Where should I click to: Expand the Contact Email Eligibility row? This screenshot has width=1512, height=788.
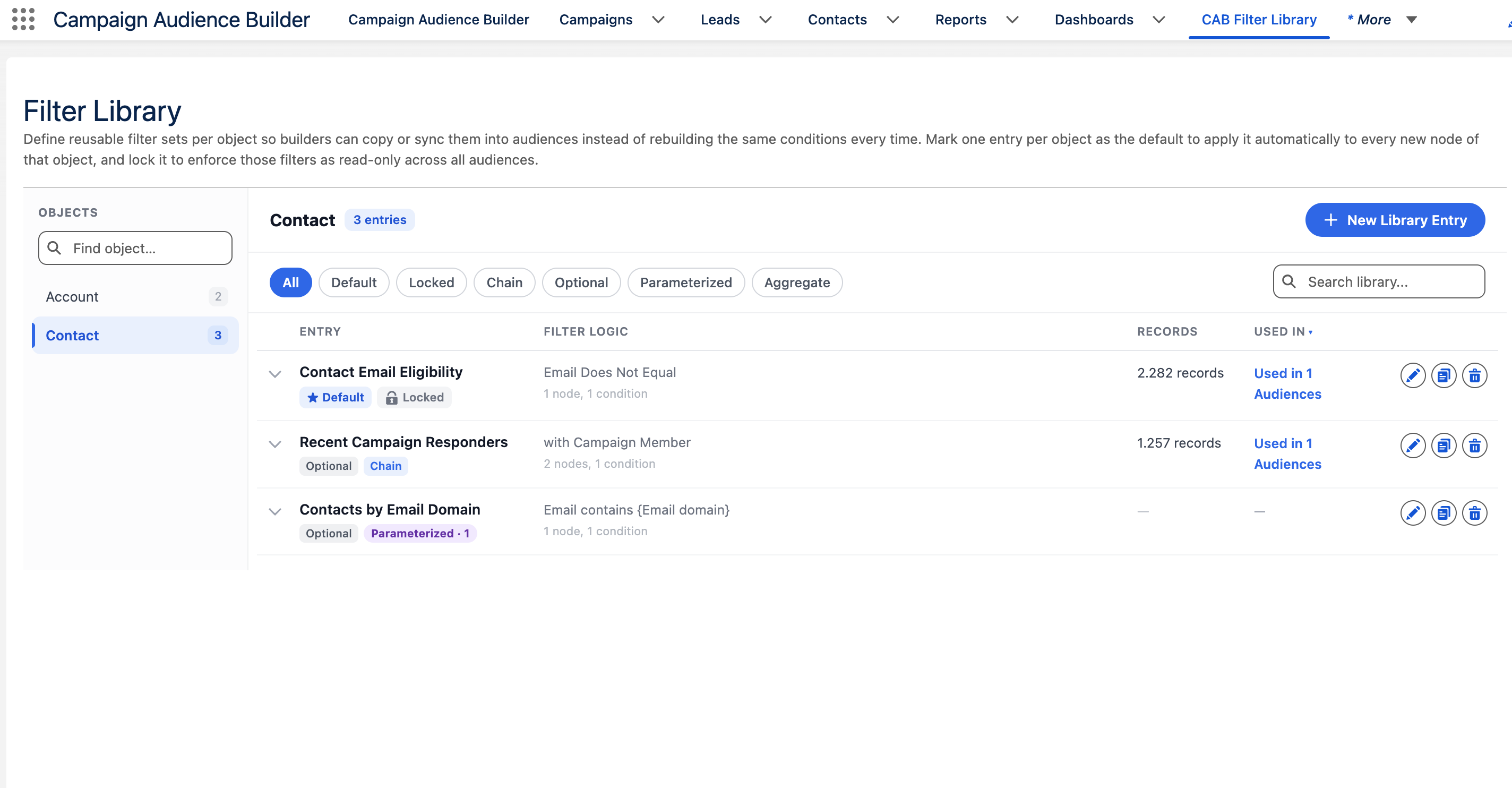click(274, 373)
